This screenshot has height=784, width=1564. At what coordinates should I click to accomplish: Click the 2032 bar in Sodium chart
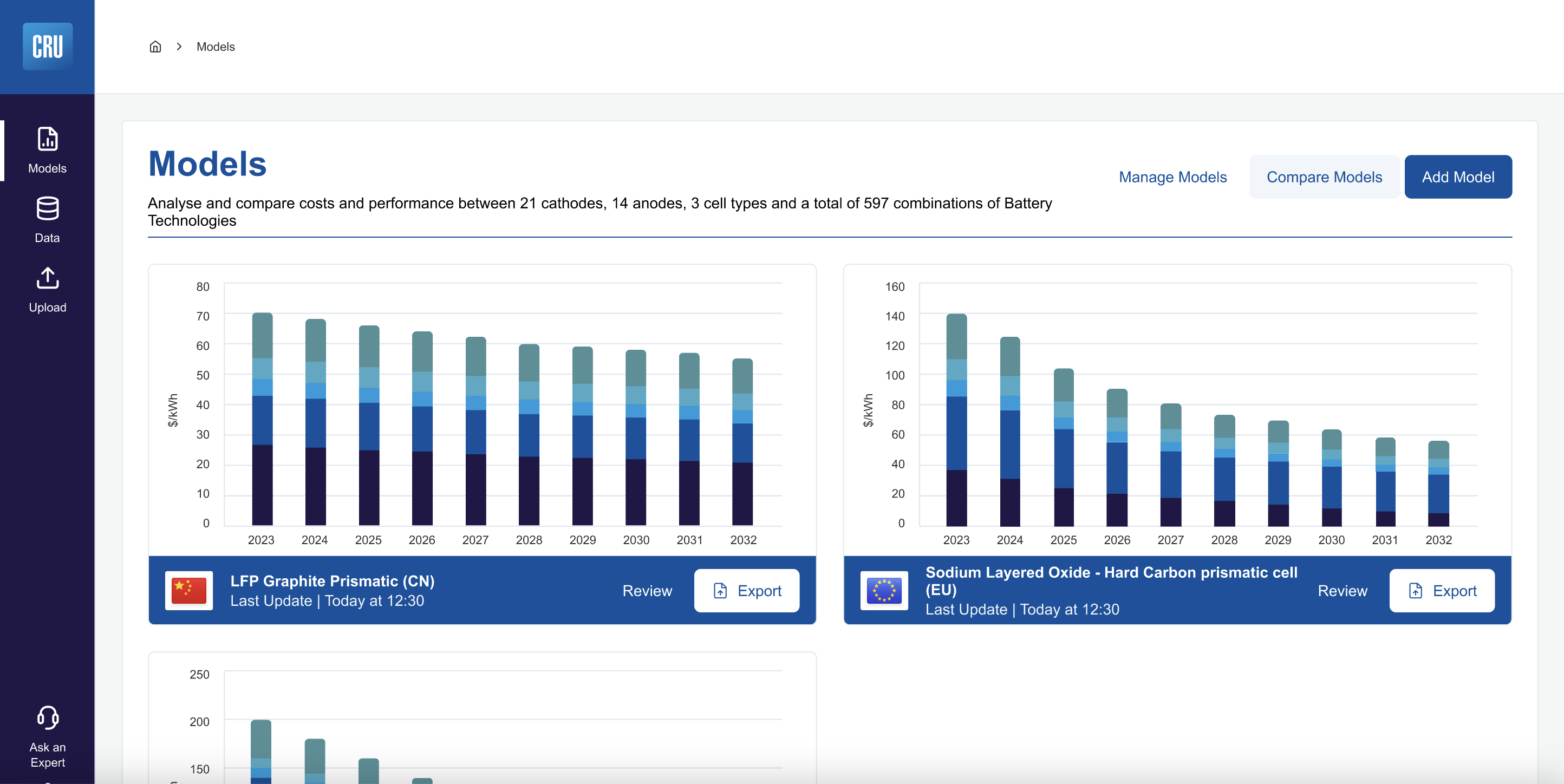[1438, 483]
